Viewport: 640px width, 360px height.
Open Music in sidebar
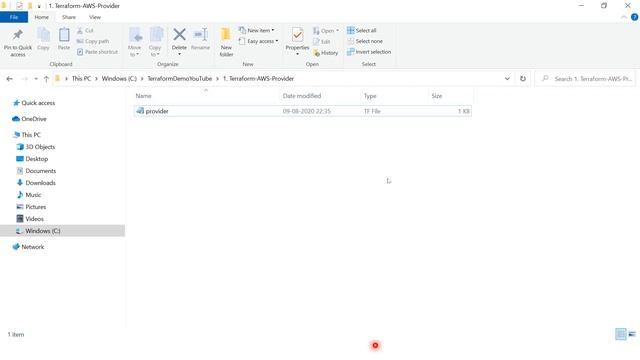click(x=33, y=195)
